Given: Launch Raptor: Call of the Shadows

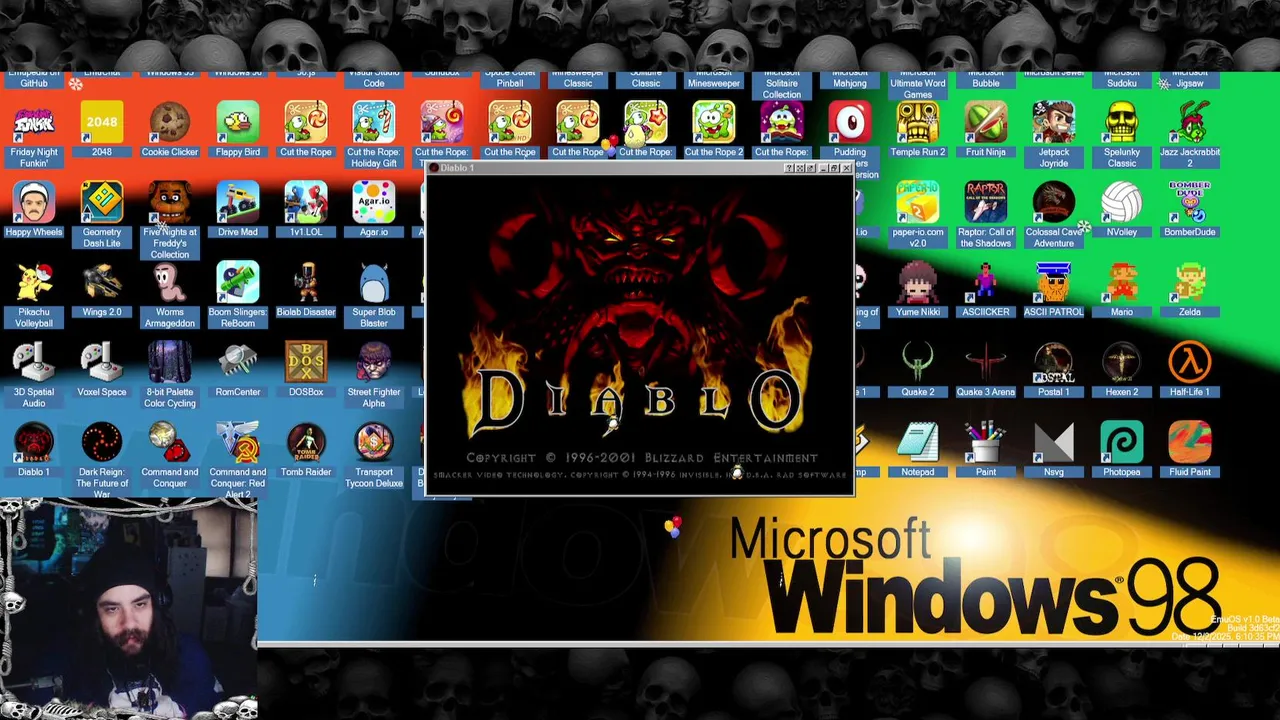Looking at the screenshot, I should (986, 203).
